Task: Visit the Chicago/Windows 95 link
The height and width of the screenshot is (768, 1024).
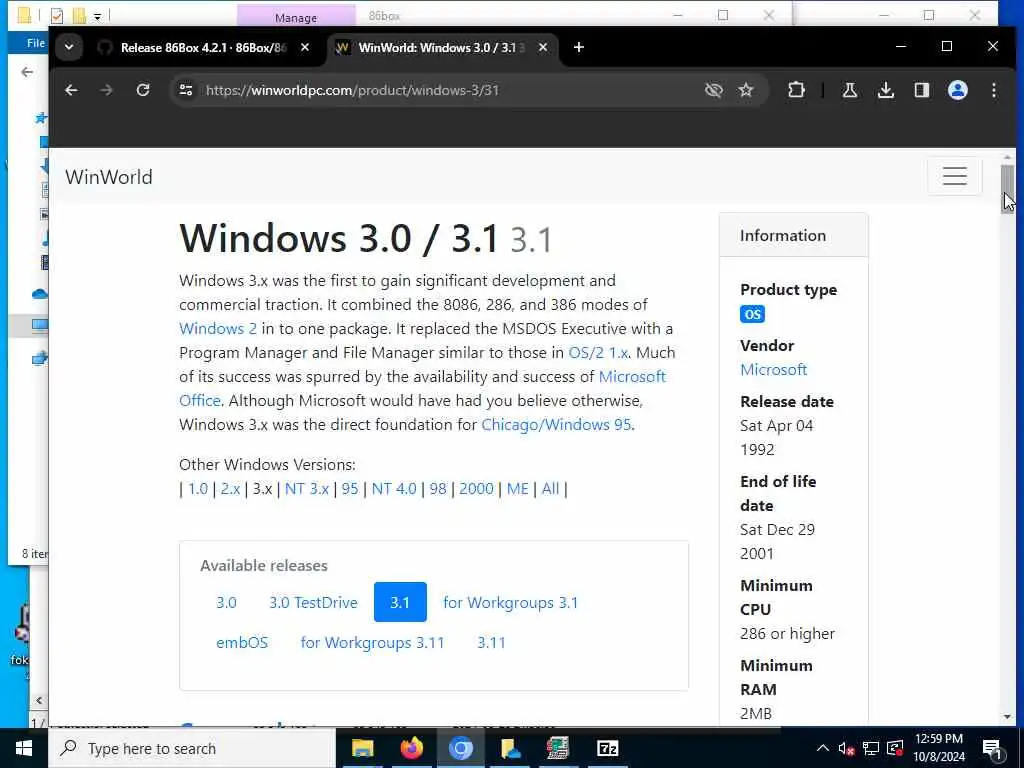Action: [556, 424]
